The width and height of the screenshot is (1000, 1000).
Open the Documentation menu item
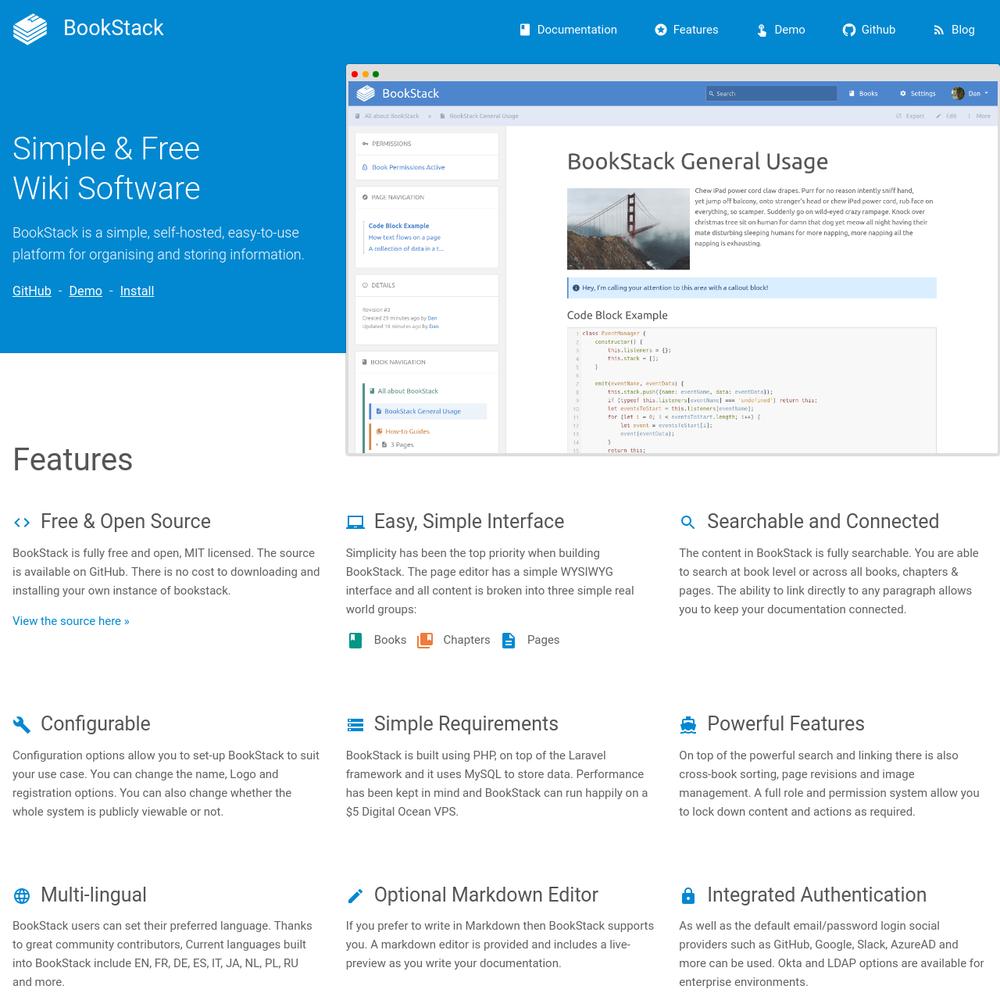(568, 29)
